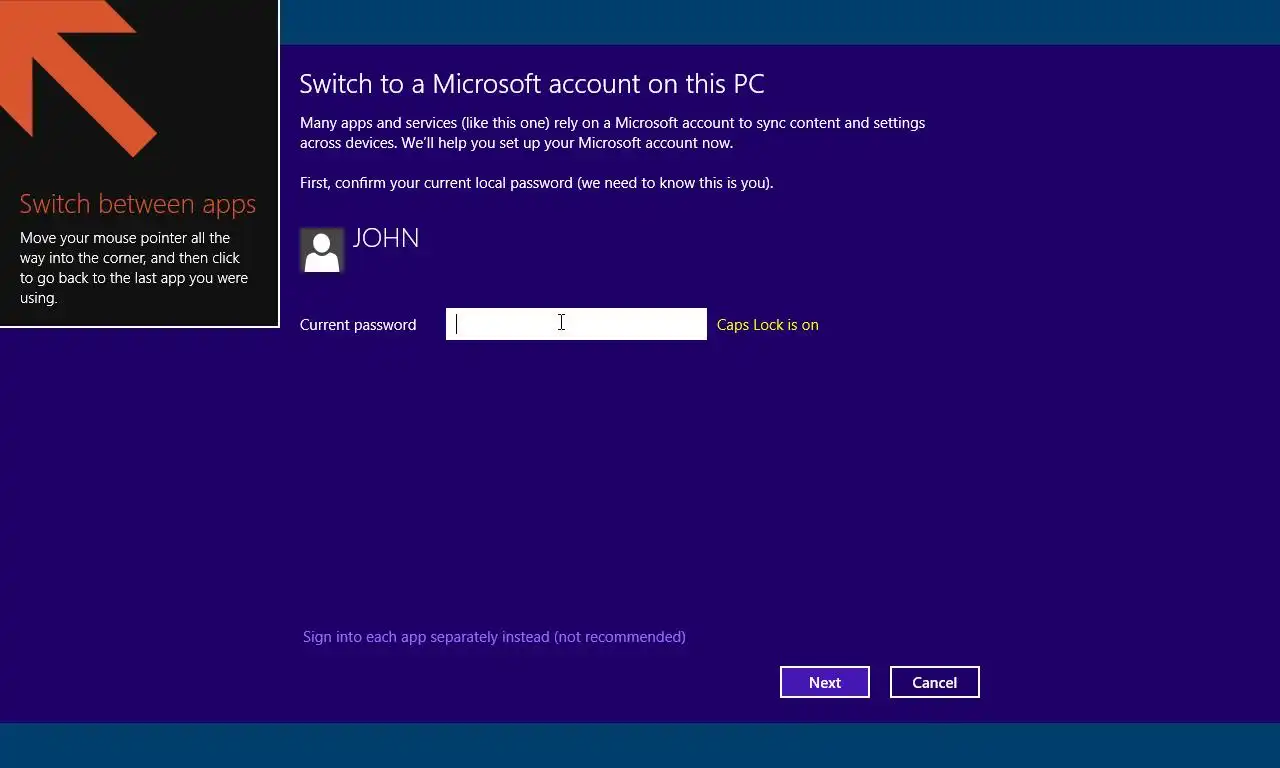Click the 'Switch between apps' orange heading

[x=138, y=204]
